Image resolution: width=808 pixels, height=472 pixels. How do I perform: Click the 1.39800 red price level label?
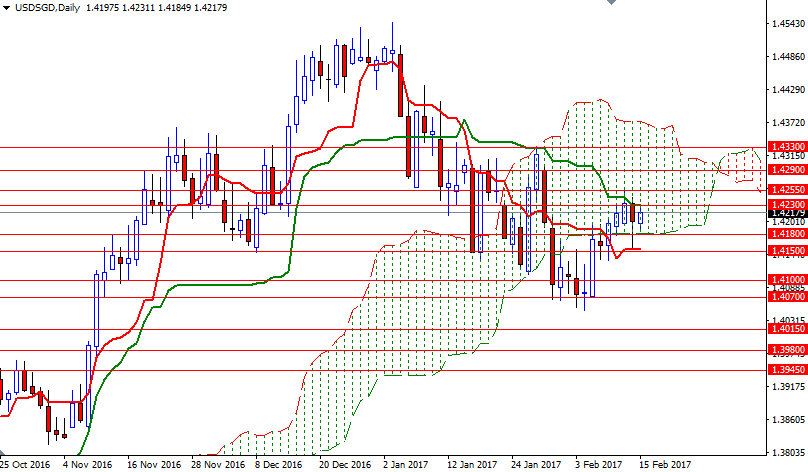(787, 350)
